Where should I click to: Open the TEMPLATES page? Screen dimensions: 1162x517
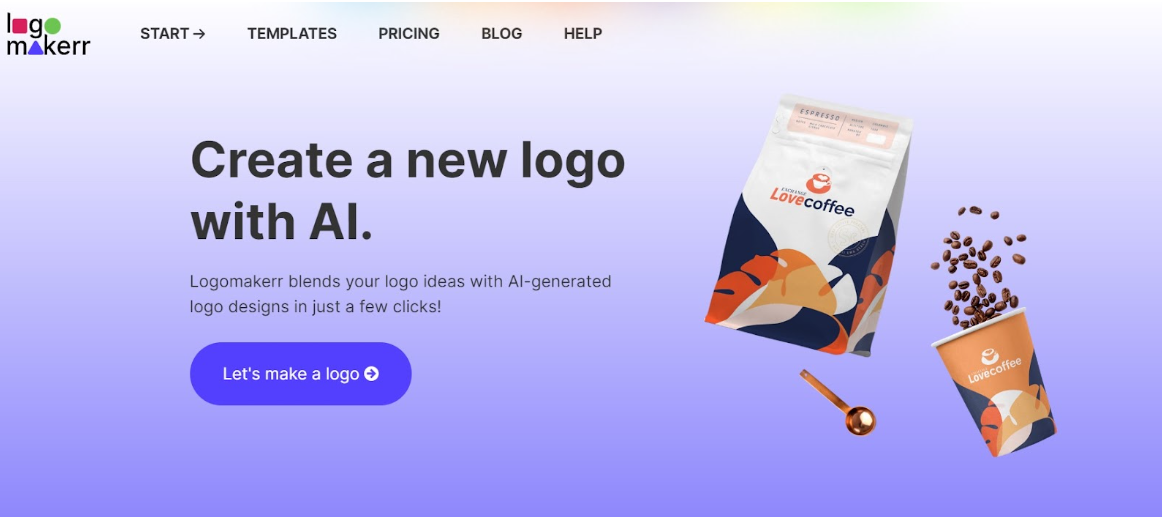292,33
